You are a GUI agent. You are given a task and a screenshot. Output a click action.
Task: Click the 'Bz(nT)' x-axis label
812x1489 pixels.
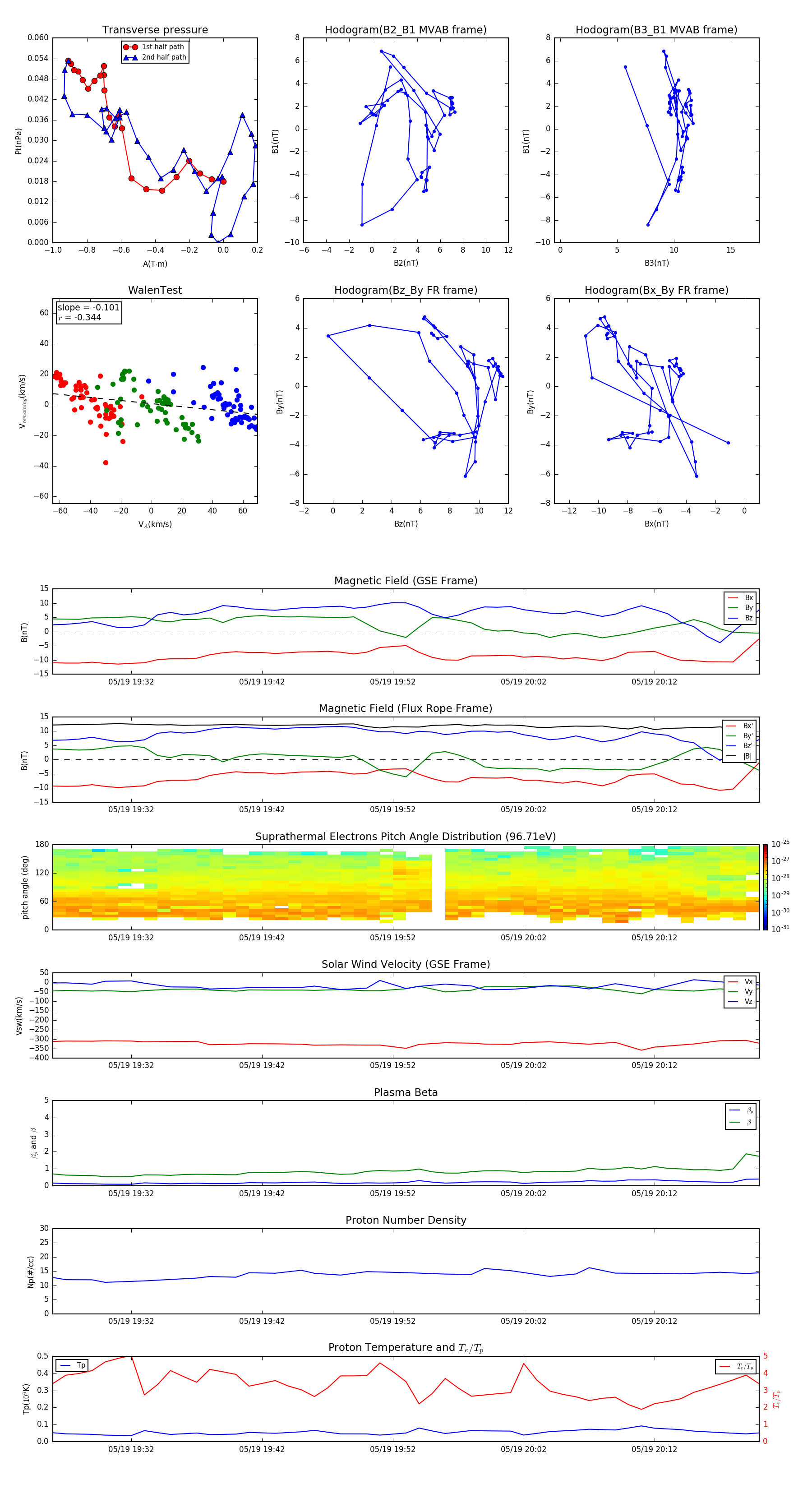tap(406, 524)
